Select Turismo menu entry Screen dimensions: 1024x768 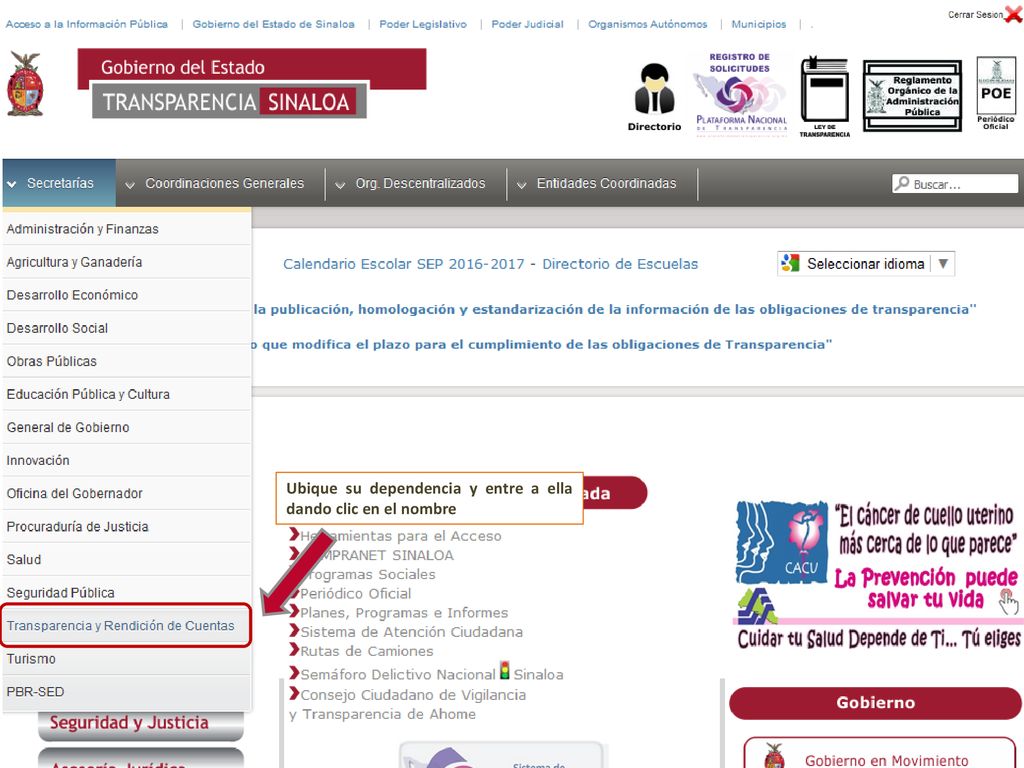(x=127, y=659)
